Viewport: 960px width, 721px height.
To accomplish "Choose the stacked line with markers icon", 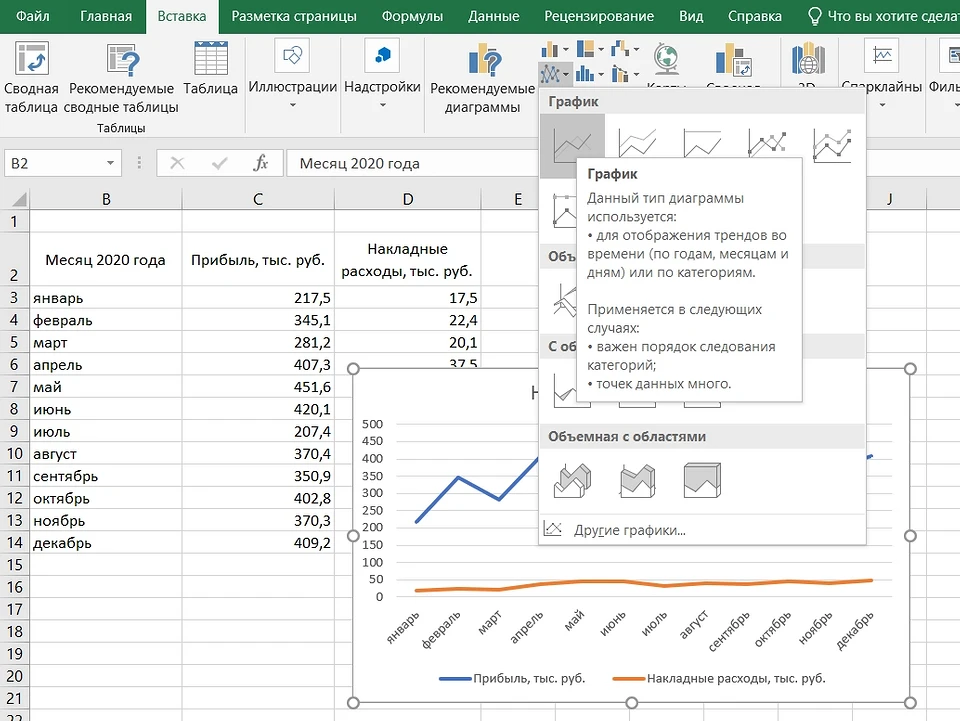I will [832, 146].
